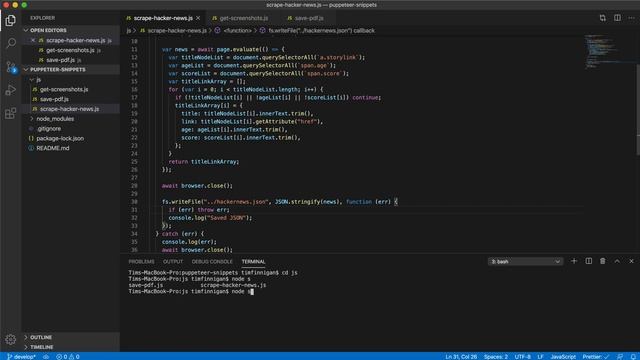Image resolution: width=640 pixels, height=360 pixels.
Task: Open the Output panel tab
Action: pyautogui.click(x=173, y=262)
